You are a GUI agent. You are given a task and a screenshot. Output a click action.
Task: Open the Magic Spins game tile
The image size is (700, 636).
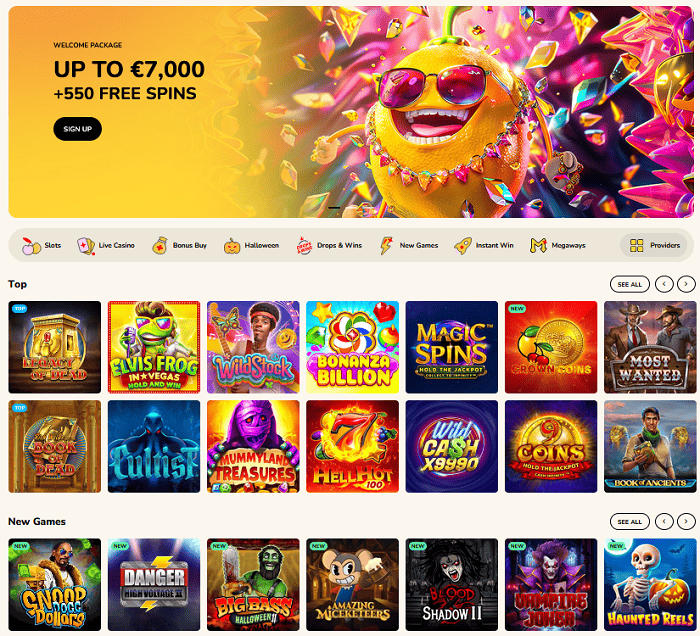[451, 347]
